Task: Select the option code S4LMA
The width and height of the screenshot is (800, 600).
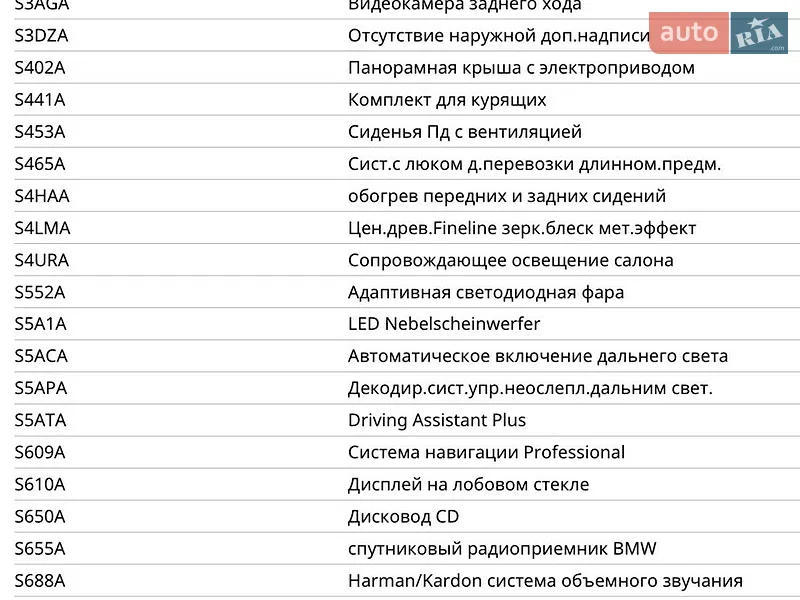Action: tap(42, 229)
